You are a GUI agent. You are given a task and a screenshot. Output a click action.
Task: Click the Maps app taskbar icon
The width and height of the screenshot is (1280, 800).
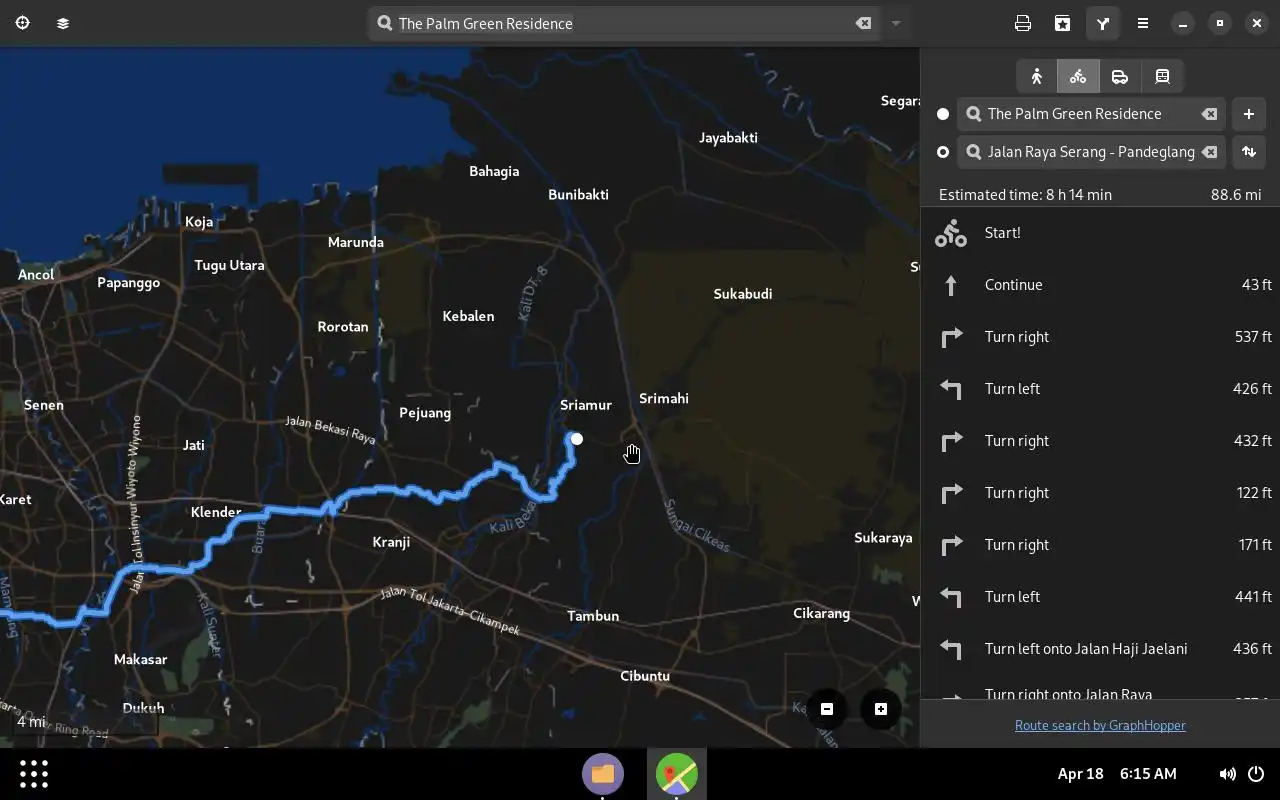point(677,773)
